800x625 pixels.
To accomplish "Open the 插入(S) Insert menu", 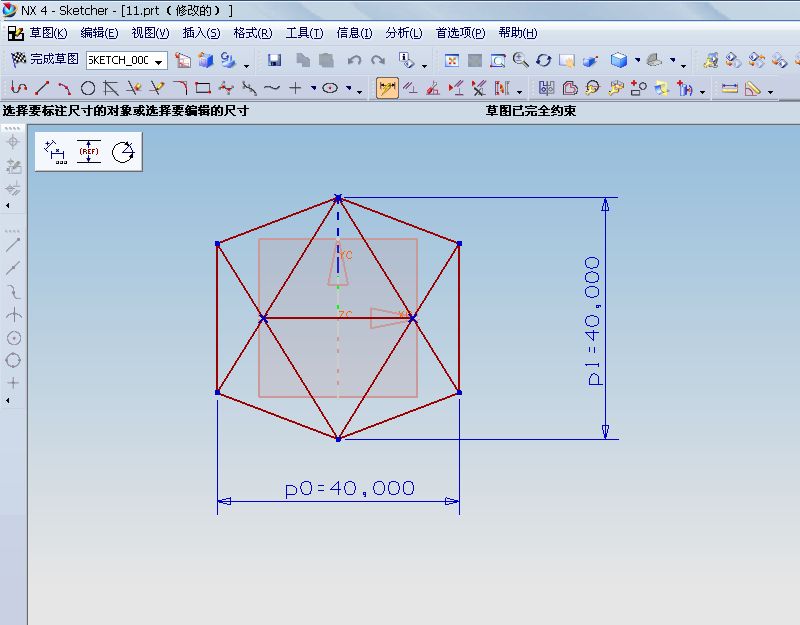I will [x=202, y=33].
